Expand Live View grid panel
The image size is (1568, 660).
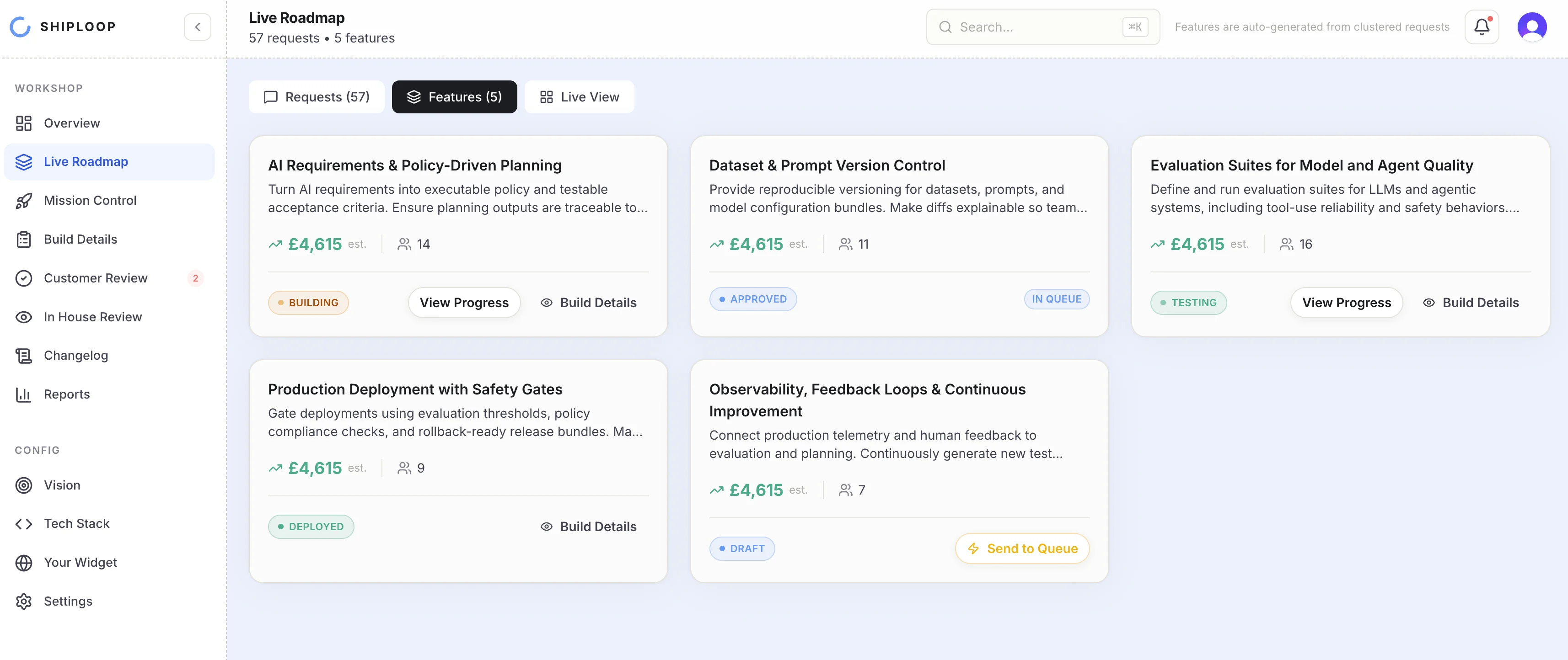[x=579, y=97]
